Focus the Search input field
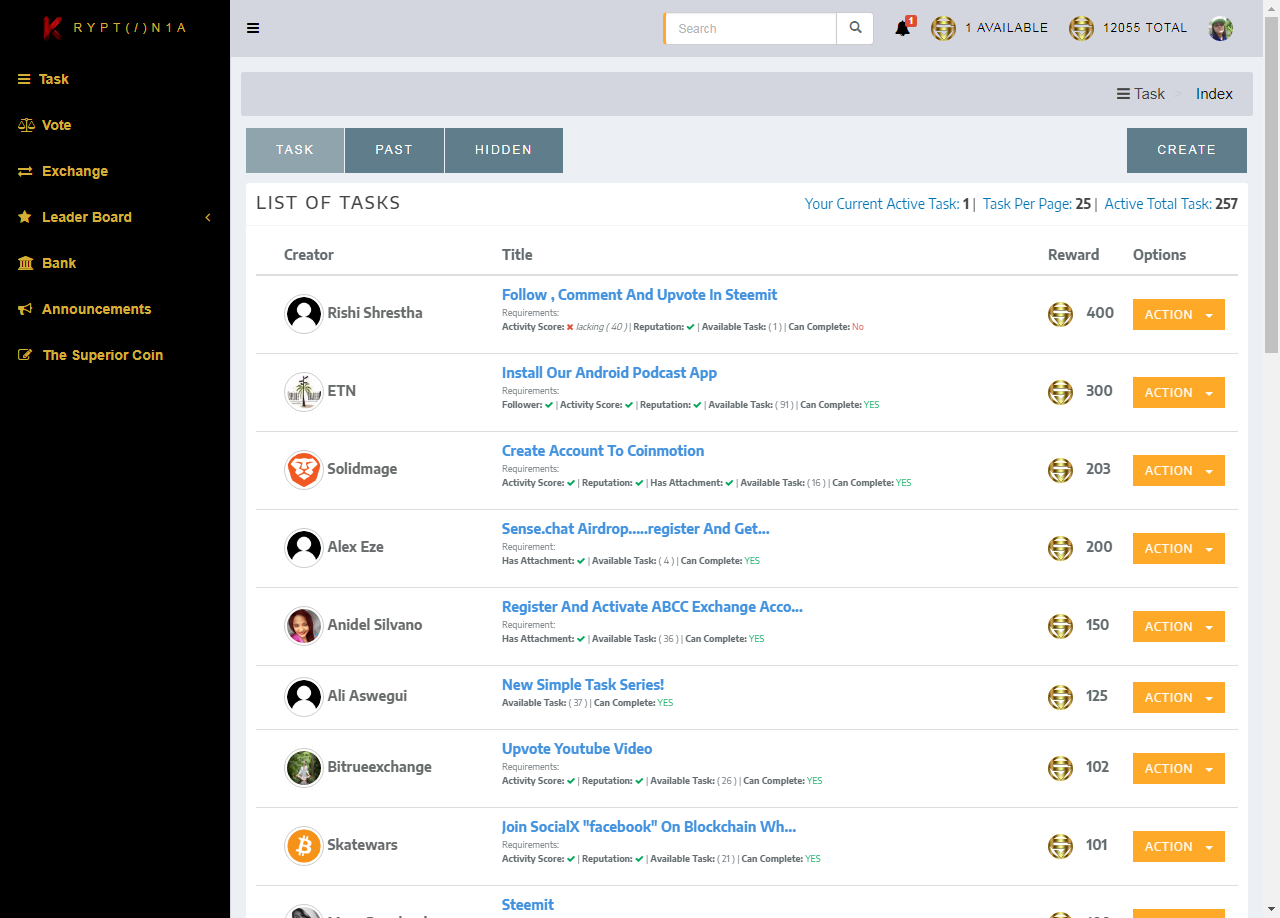The width and height of the screenshot is (1280, 918). [x=750, y=28]
